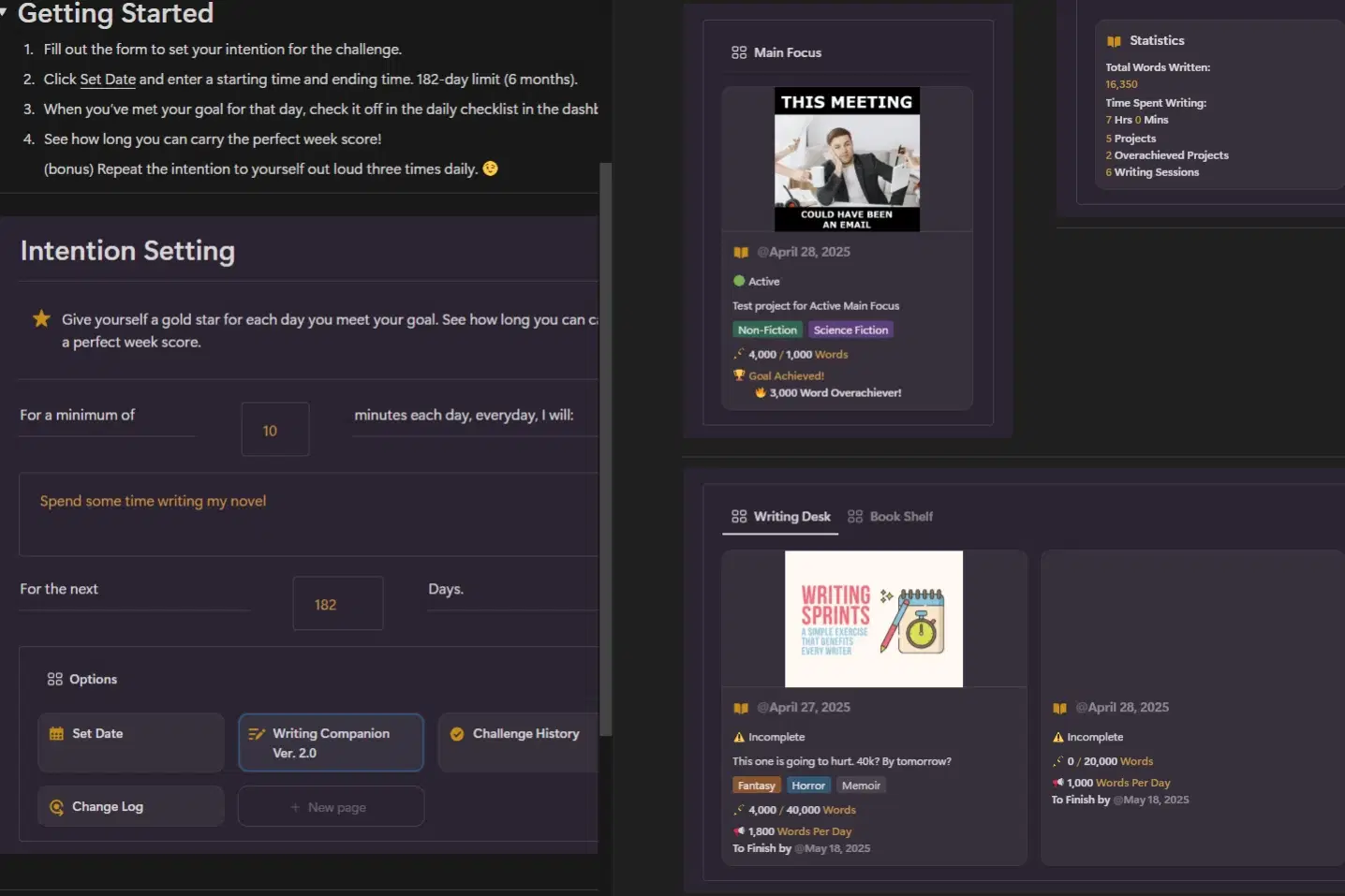The width and height of the screenshot is (1345, 896).
Task: Edit the 'Spend some time writing' text box
Action: point(307,514)
